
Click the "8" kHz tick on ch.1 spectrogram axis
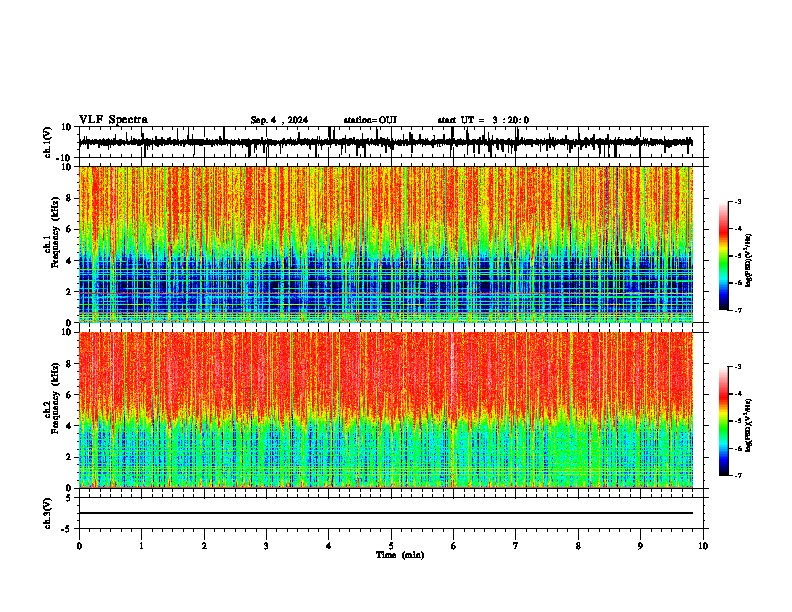point(70,198)
